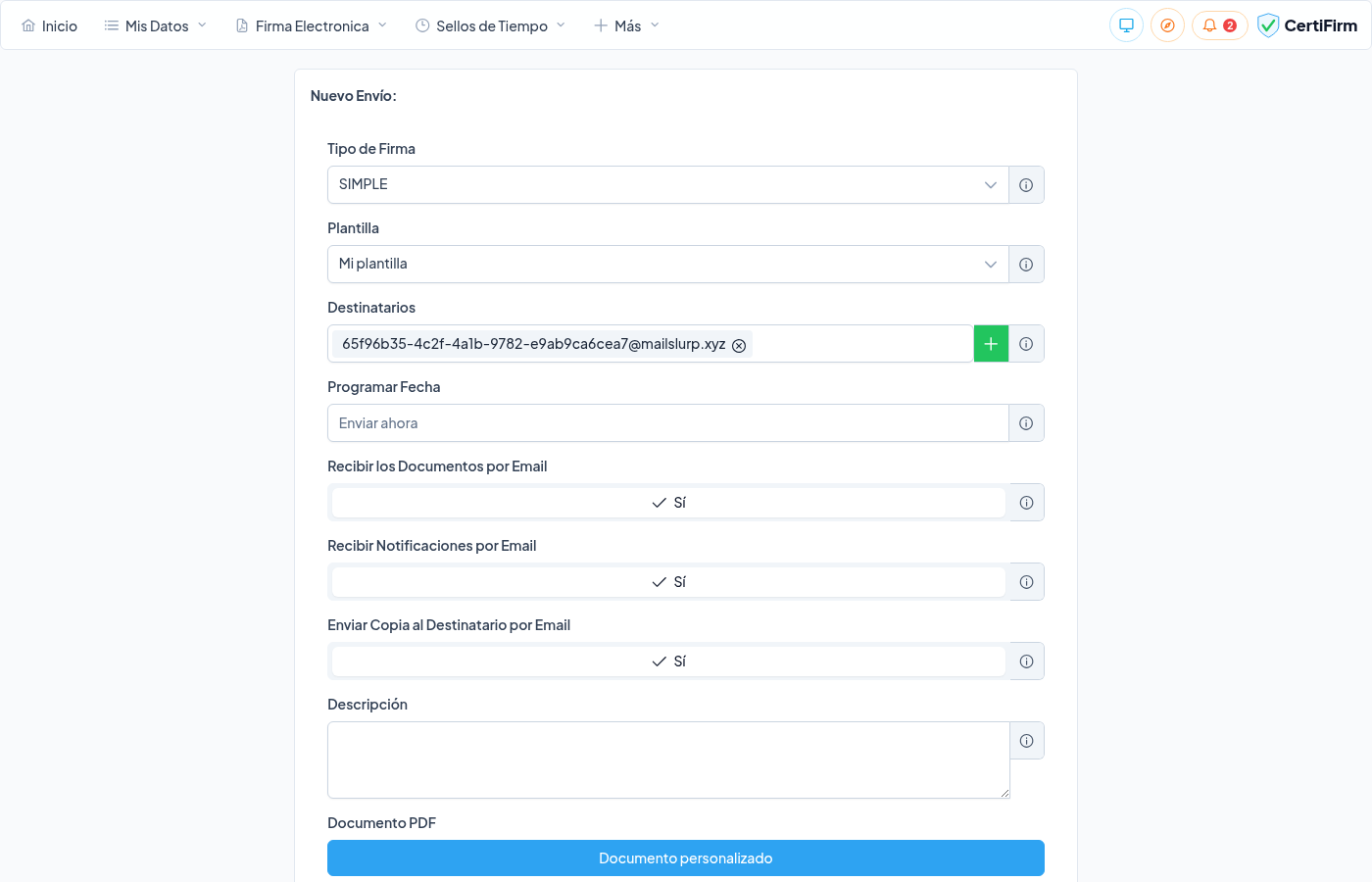
Task: Click the monitor icon in top bar
Action: 1126,25
